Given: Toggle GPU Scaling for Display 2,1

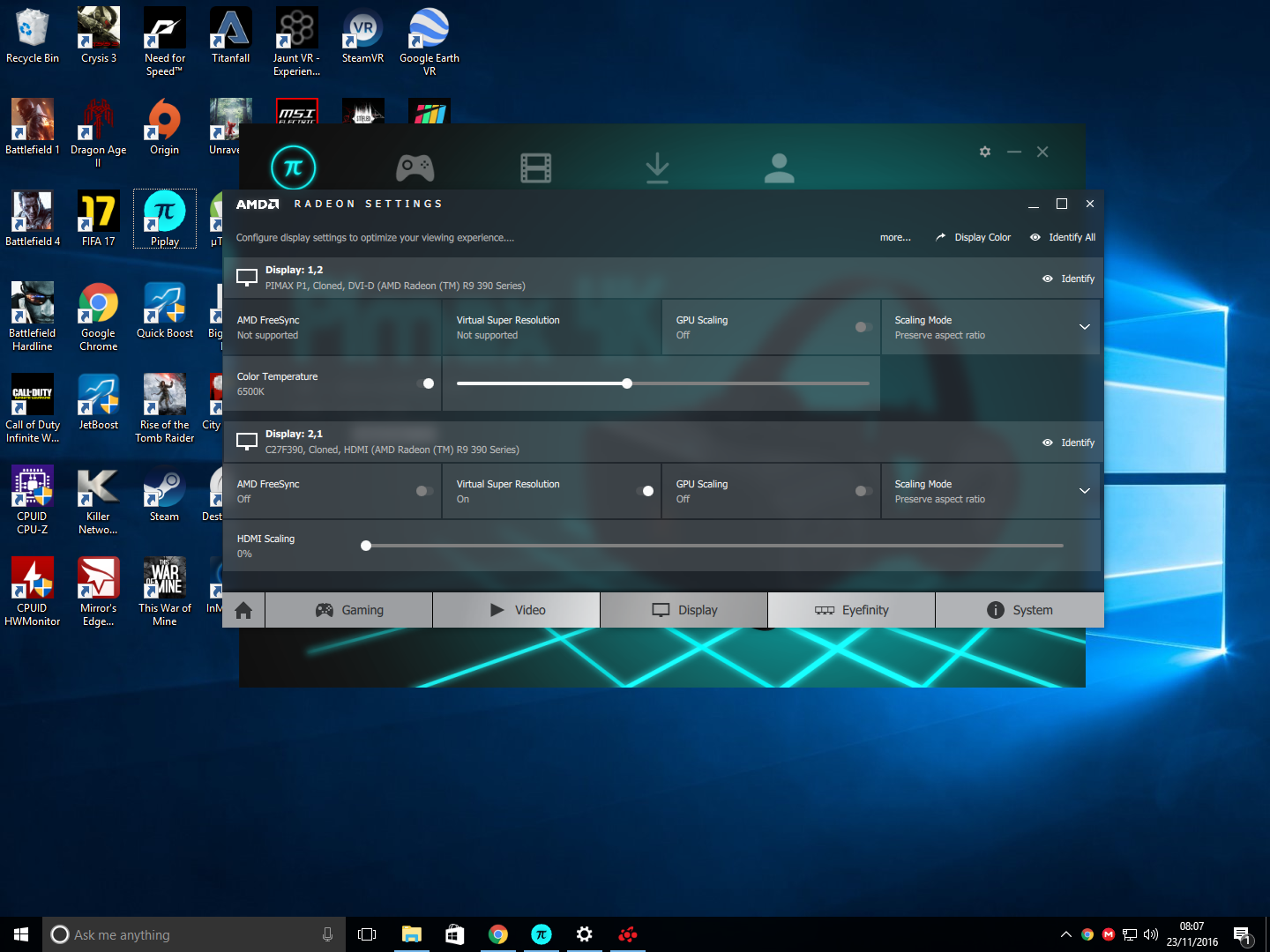Looking at the screenshot, I should [x=863, y=491].
